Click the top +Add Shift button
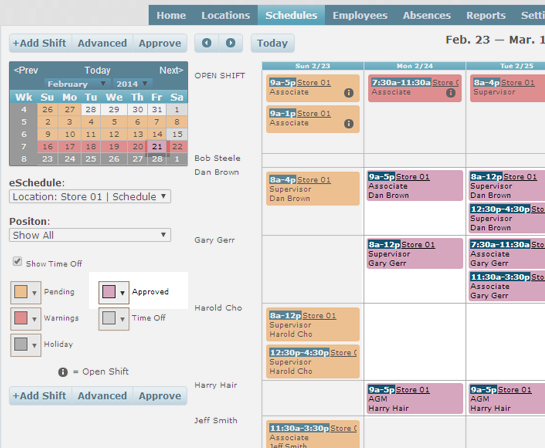This screenshot has width=545, height=448. click(x=40, y=43)
